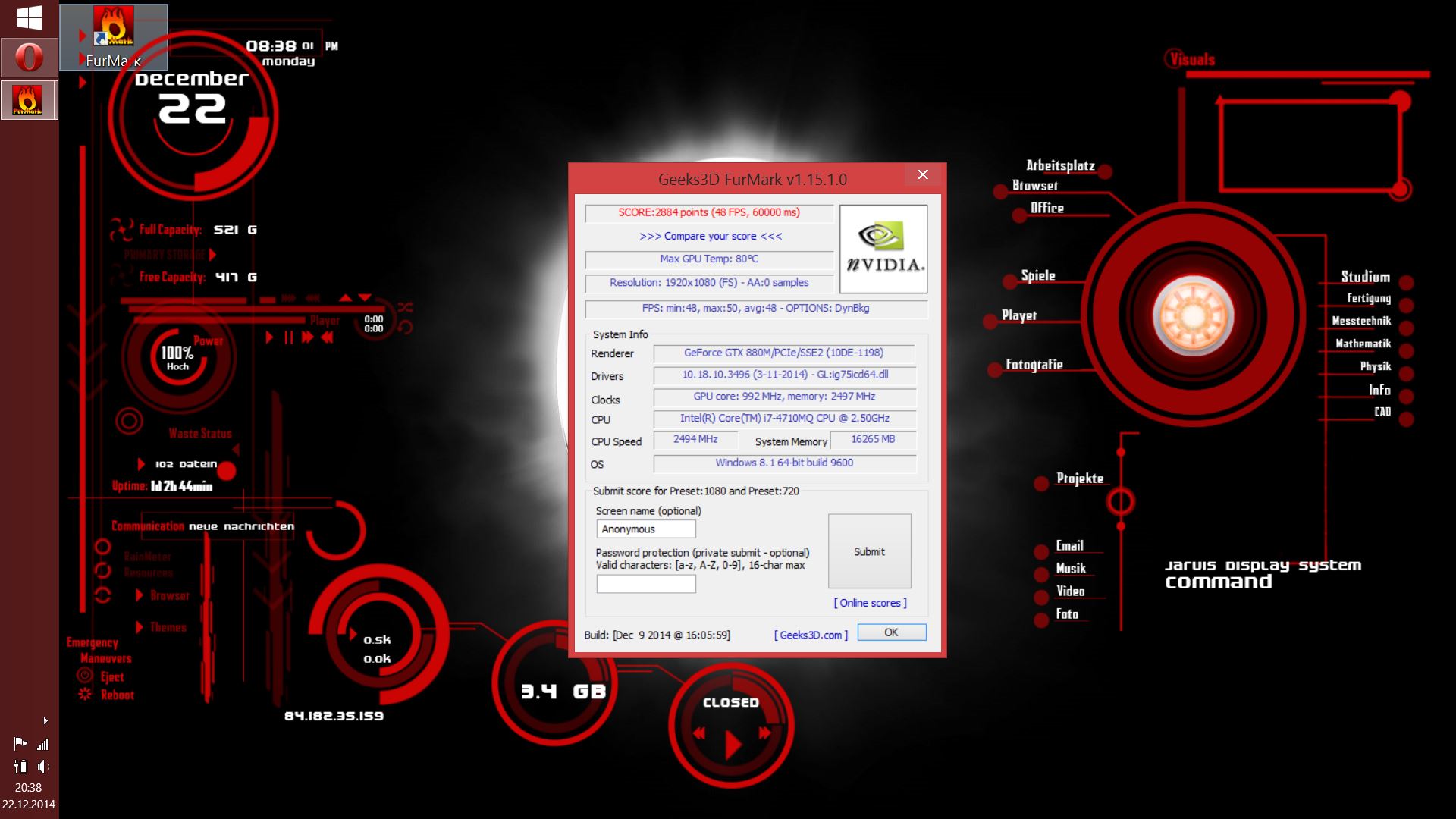Expand the Themes entry arrow
1456x819 pixels.
[x=140, y=627]
